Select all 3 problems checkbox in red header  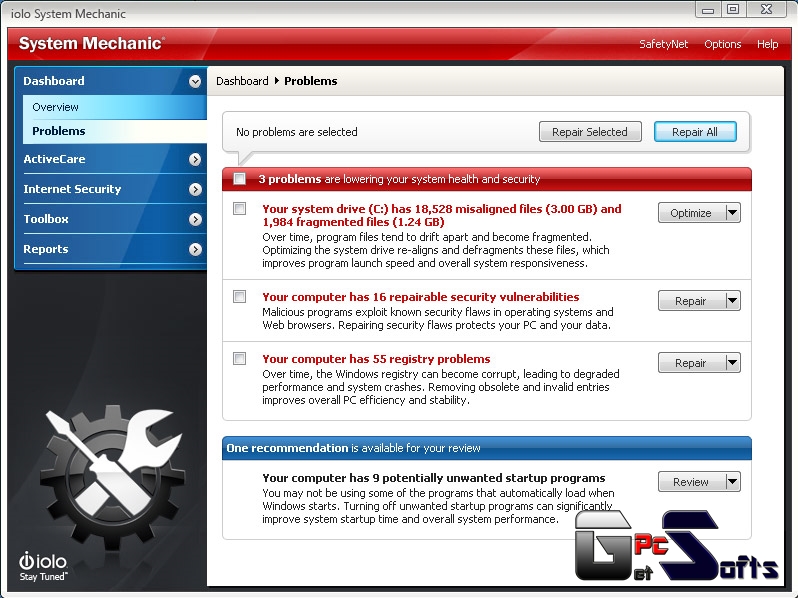pyautogui.click(x=239, y=179)
